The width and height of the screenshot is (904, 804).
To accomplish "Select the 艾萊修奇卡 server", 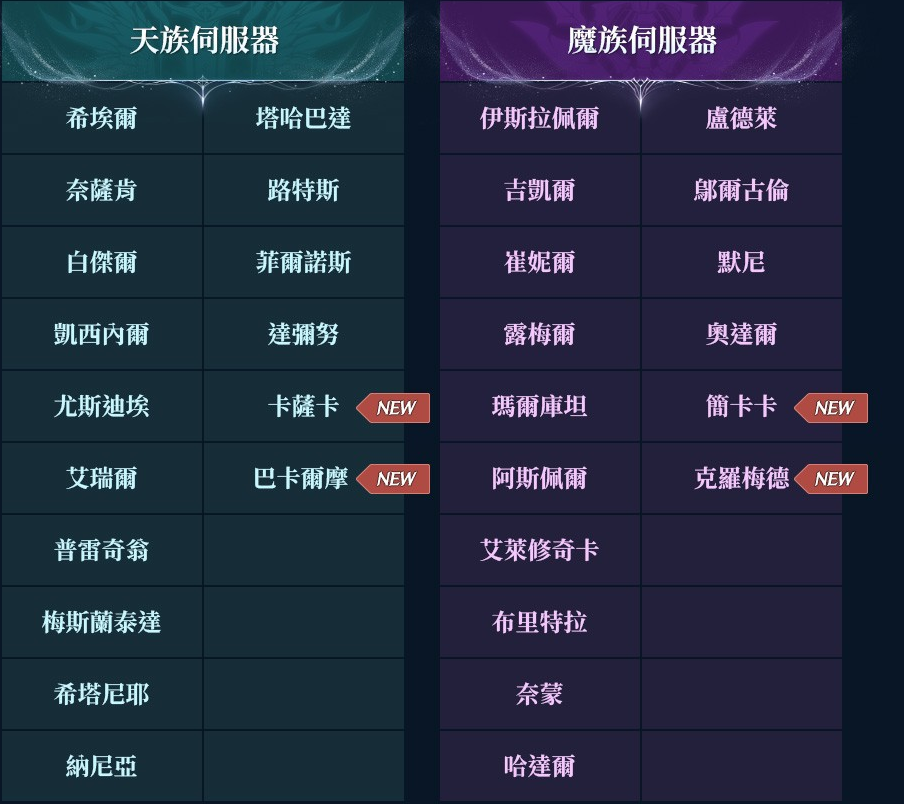I will 539,551.
